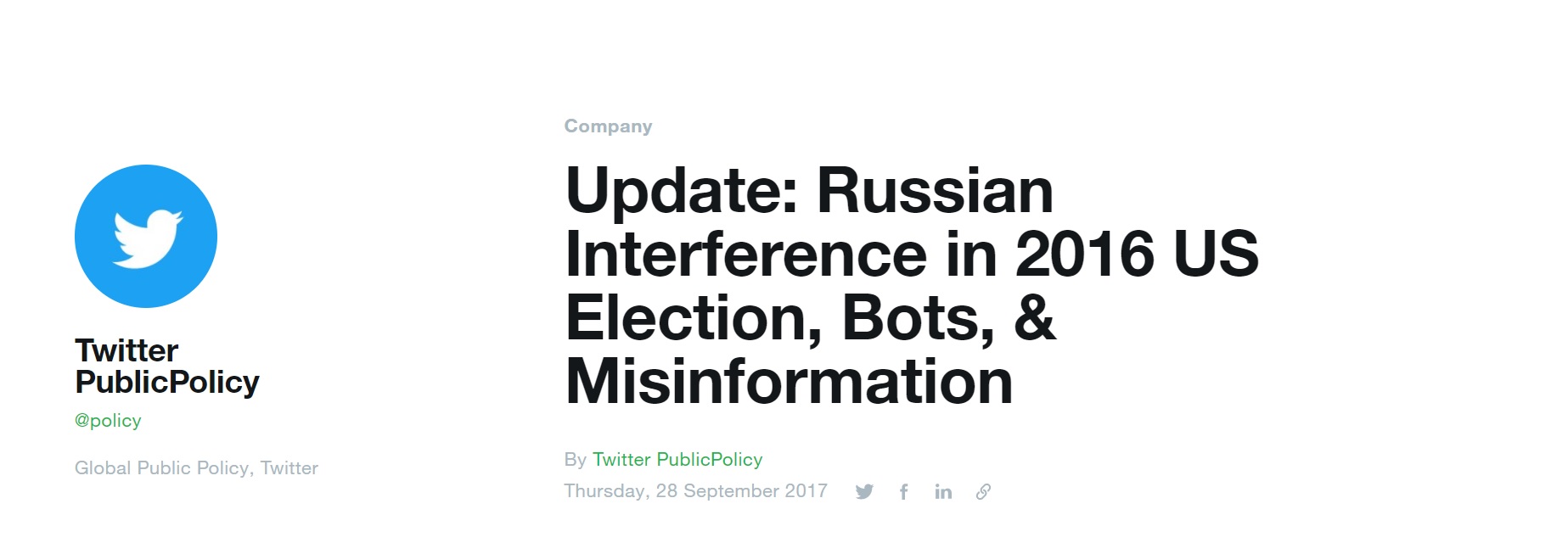Screen dimensions: 1568x554
Task: Share the article on Facebook
Action: coord(904,492)
